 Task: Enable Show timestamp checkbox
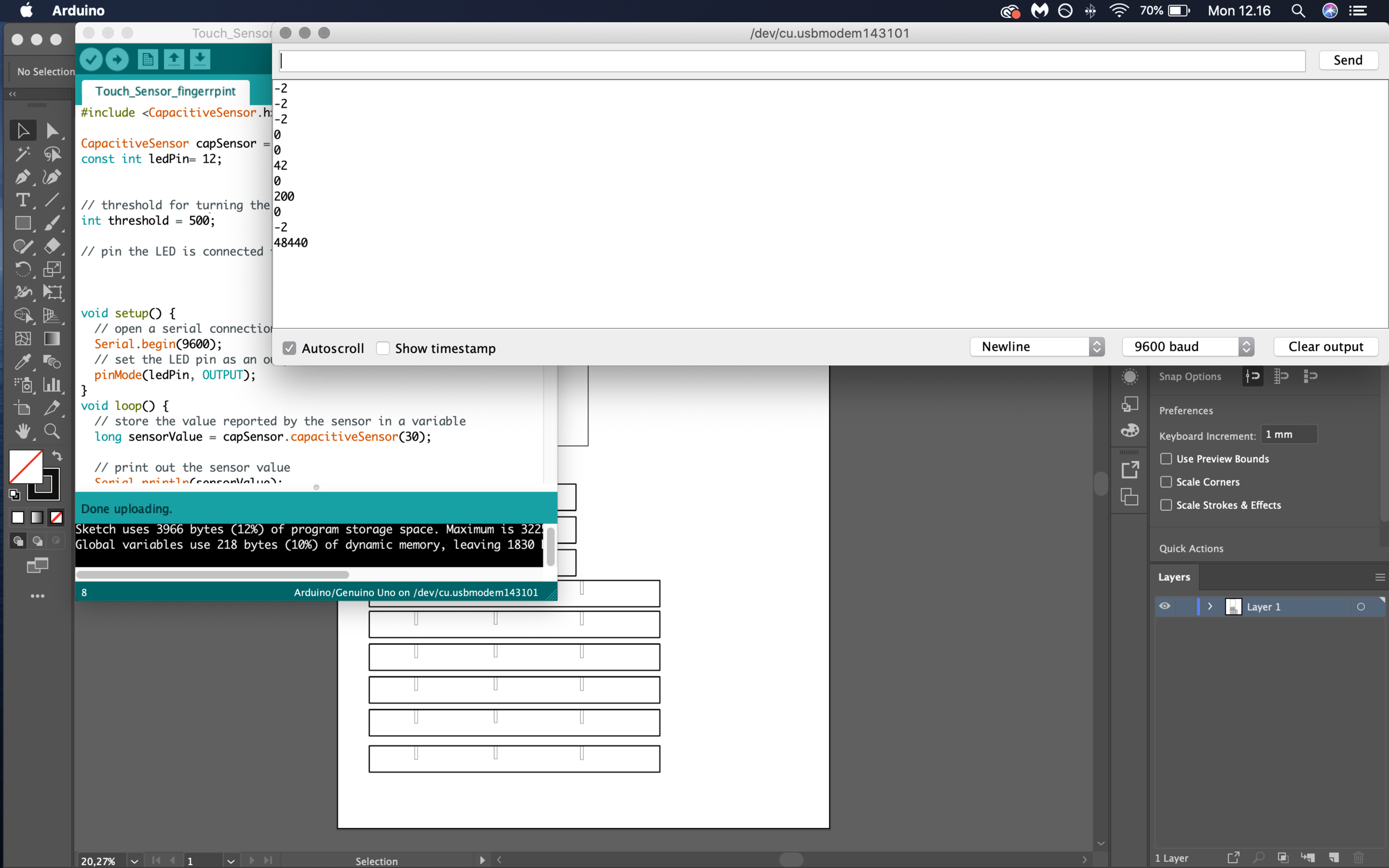click(383, 348)
